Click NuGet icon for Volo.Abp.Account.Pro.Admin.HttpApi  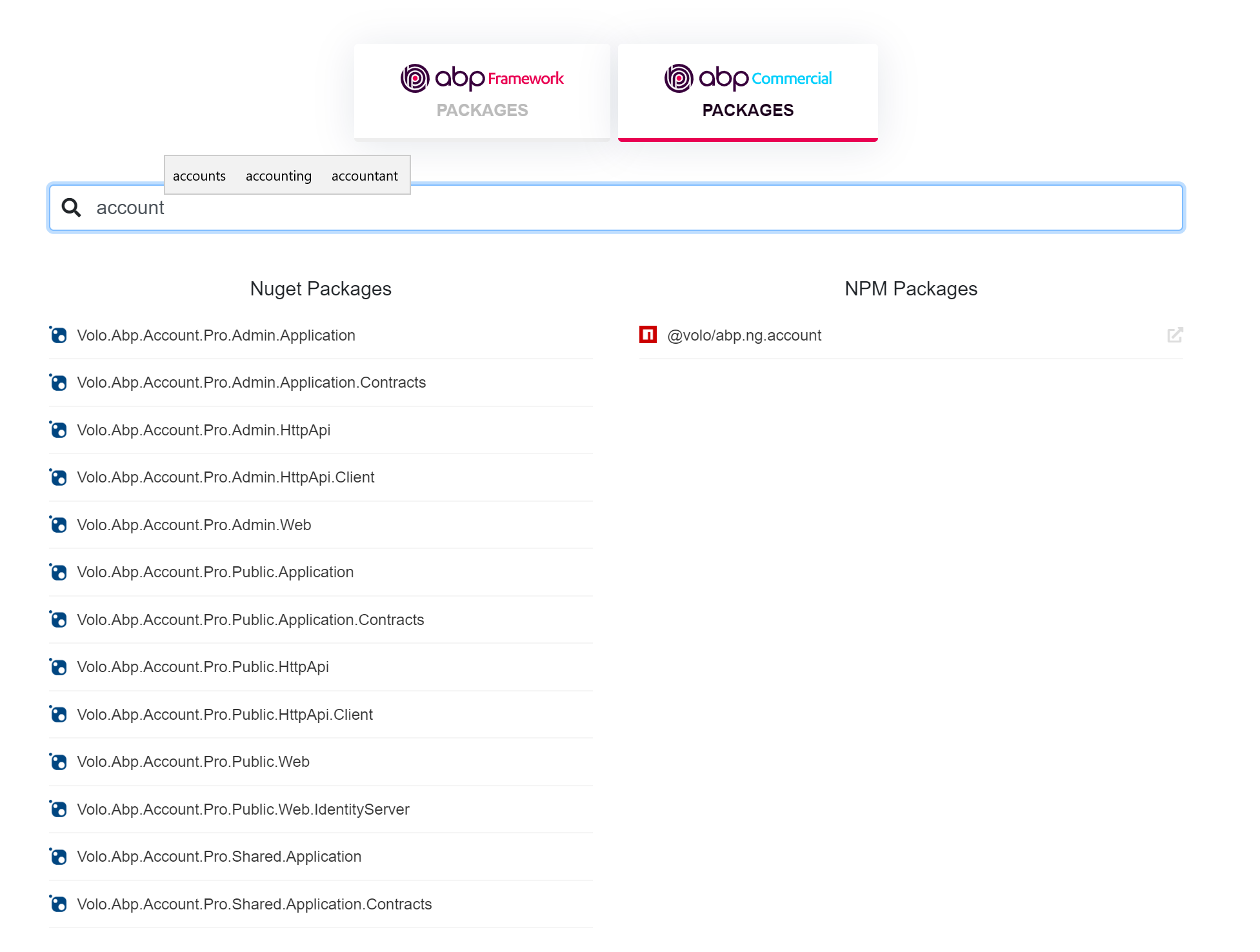(x=59, y=430)
